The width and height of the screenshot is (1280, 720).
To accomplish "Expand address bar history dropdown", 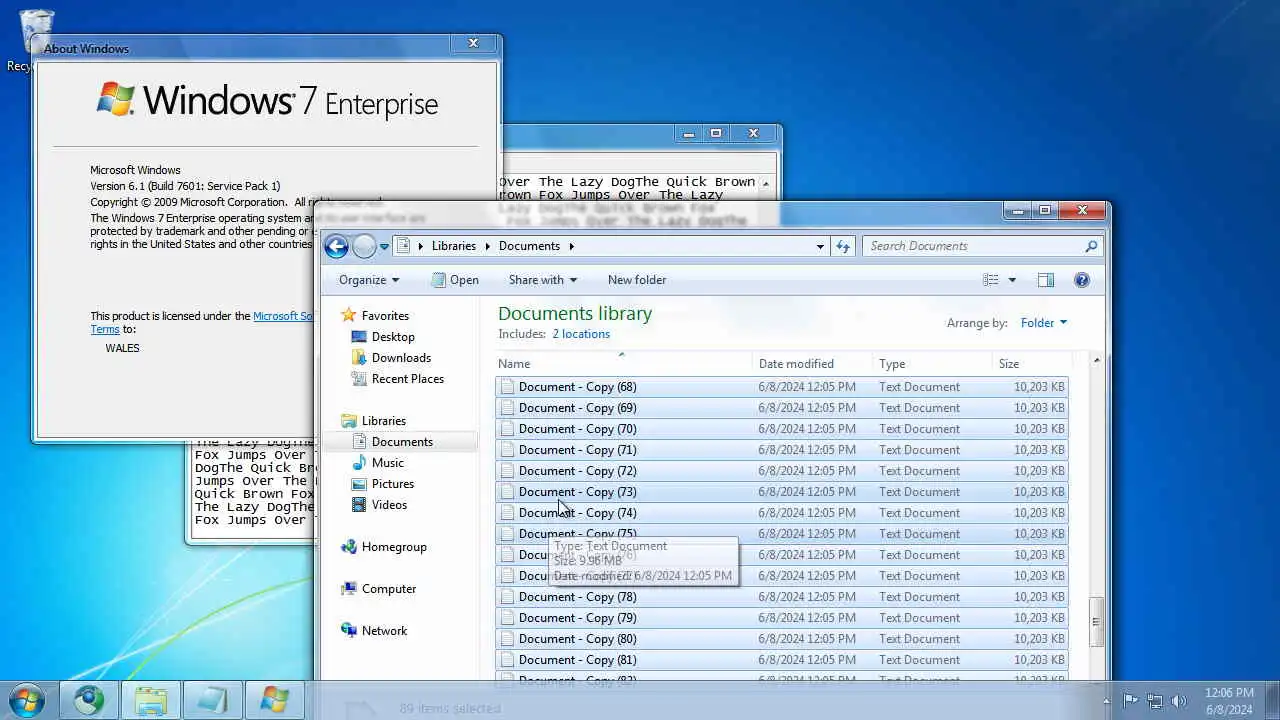I will tap(820, 246).
